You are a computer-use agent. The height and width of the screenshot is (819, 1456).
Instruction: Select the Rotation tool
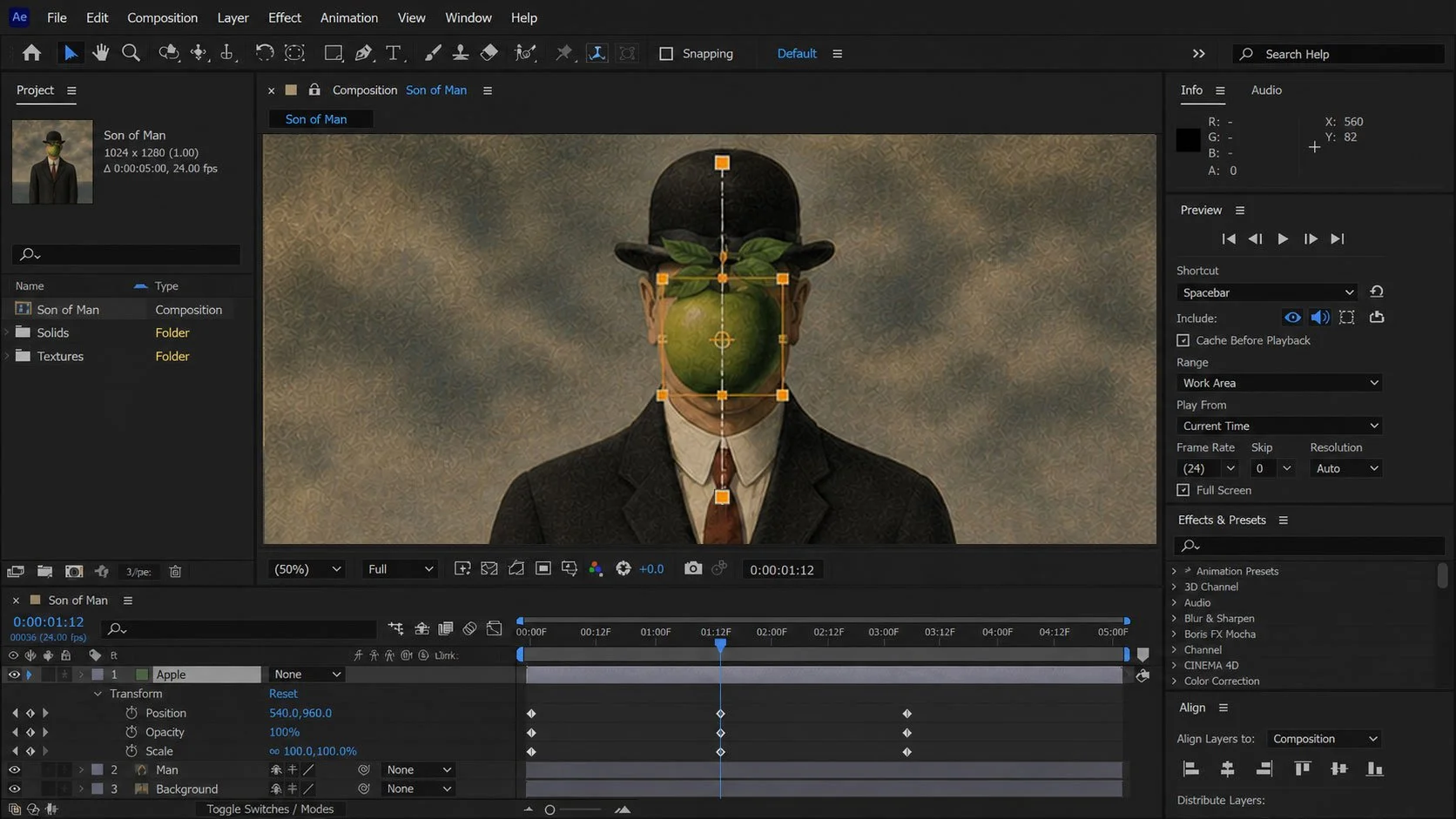click(264, 53)
